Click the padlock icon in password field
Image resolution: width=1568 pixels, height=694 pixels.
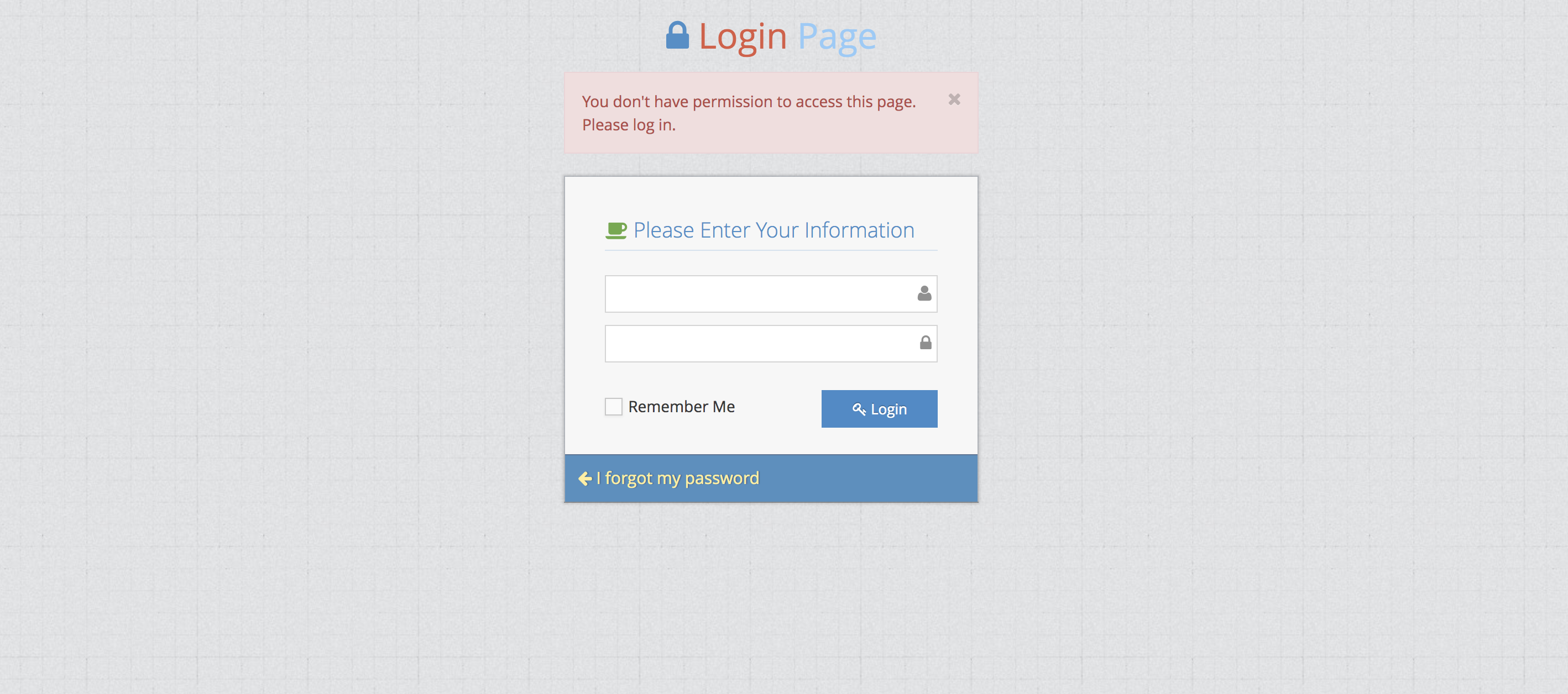[x=925, y=343]
